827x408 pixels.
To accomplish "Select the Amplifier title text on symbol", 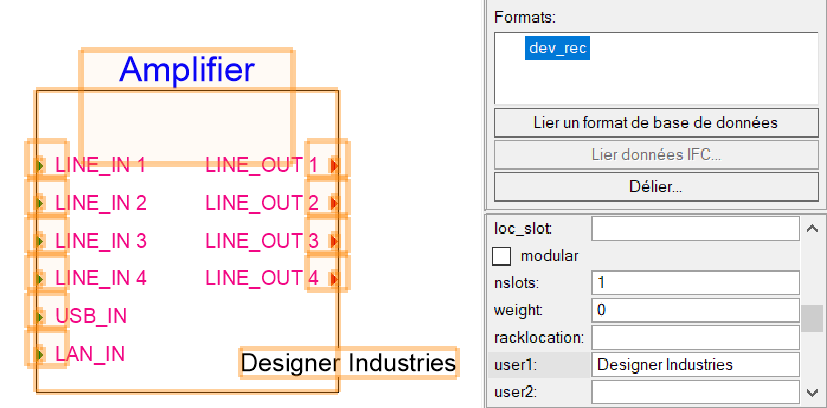I will pyautogui.click(x=187, y=69).
